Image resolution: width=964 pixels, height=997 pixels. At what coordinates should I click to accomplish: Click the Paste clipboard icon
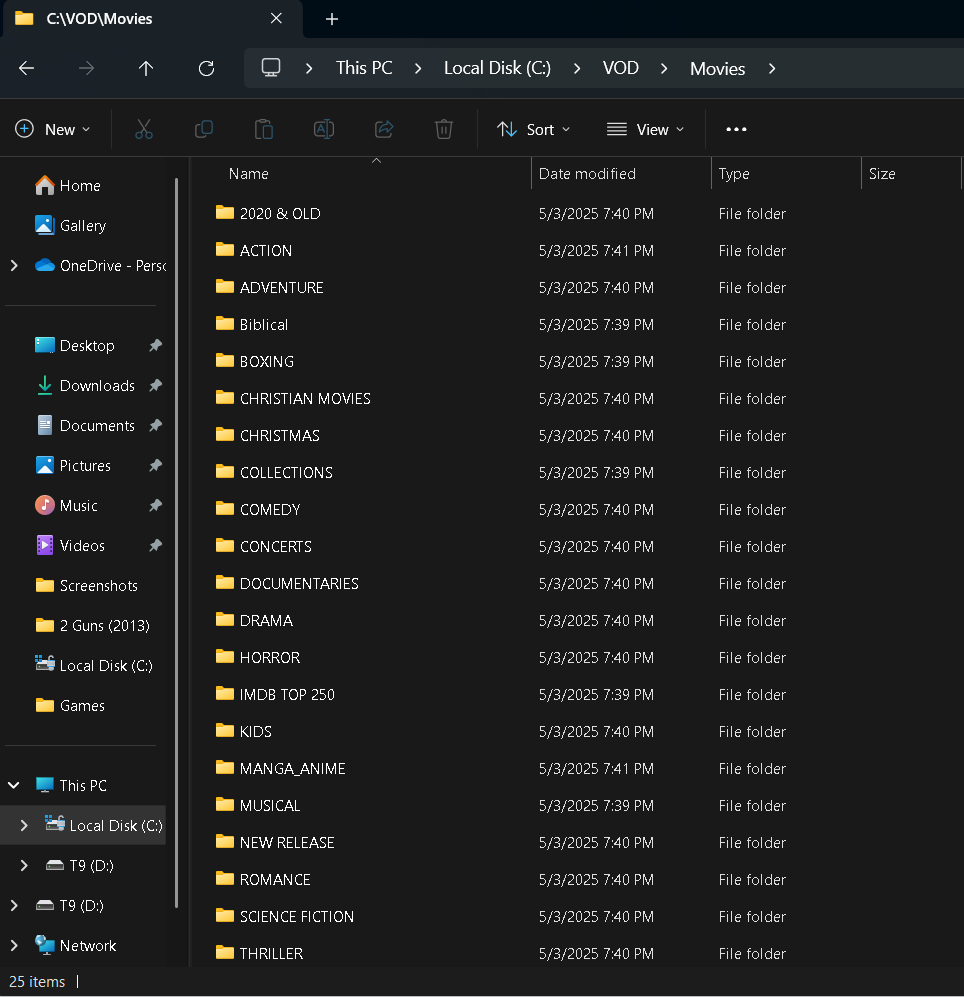[264, 129]
